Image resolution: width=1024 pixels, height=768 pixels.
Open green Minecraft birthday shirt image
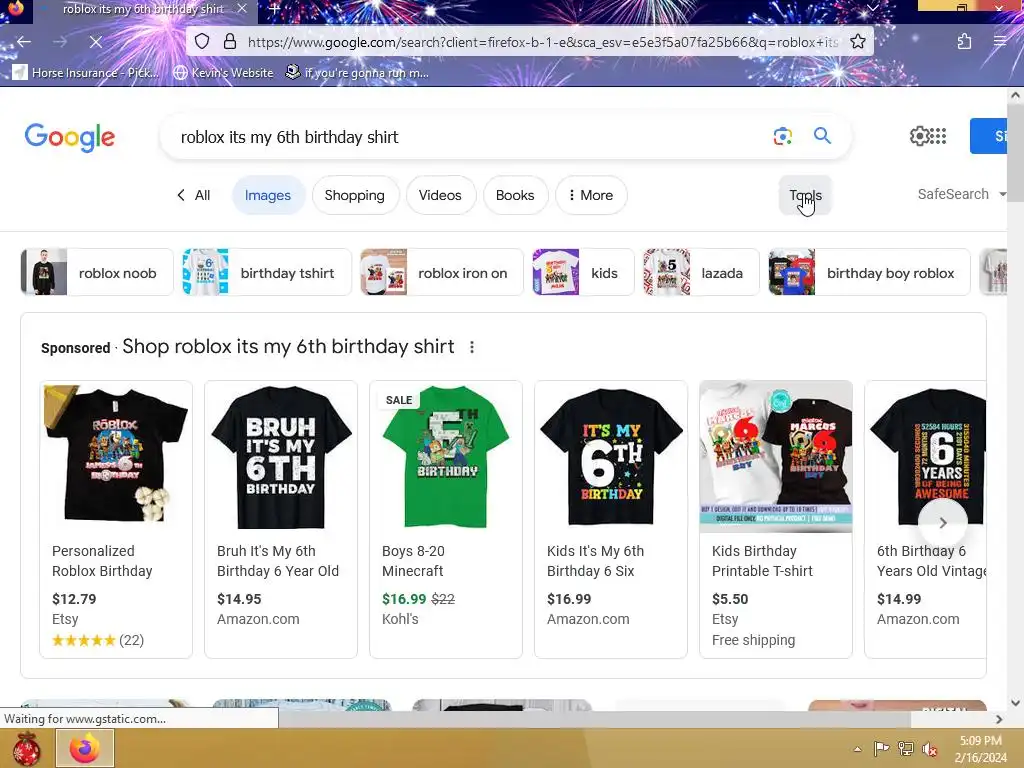click(x=446, y=456)
